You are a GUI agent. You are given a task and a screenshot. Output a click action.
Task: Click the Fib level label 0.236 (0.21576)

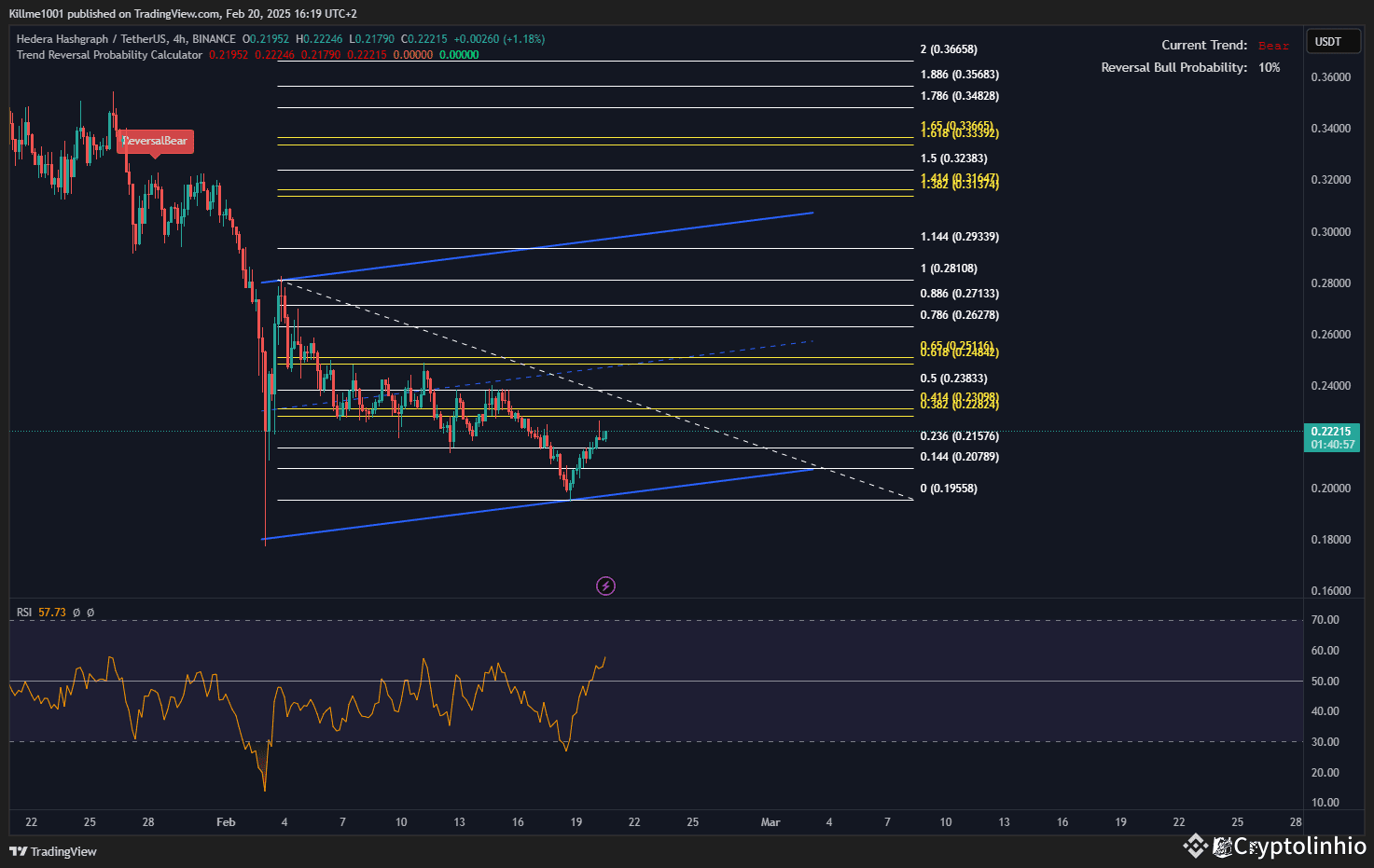pos(959,436)
